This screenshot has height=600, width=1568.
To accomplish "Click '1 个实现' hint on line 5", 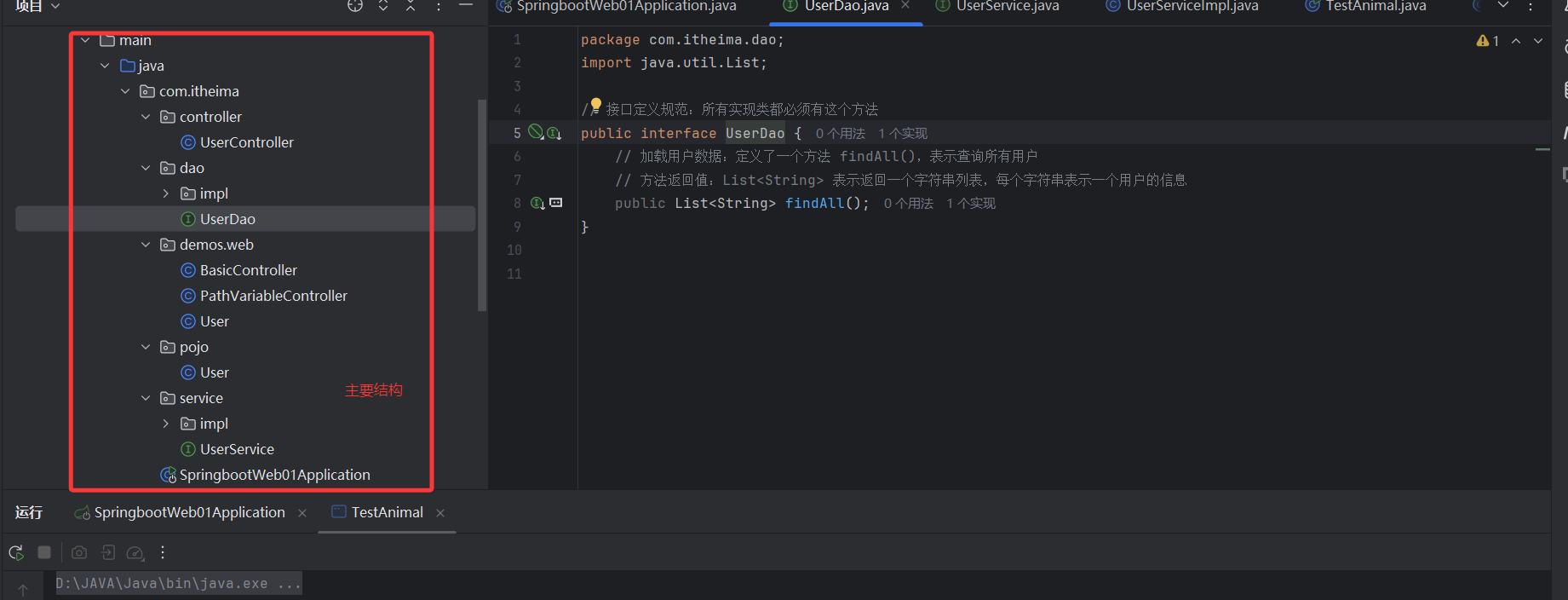I will click(903, 134).
